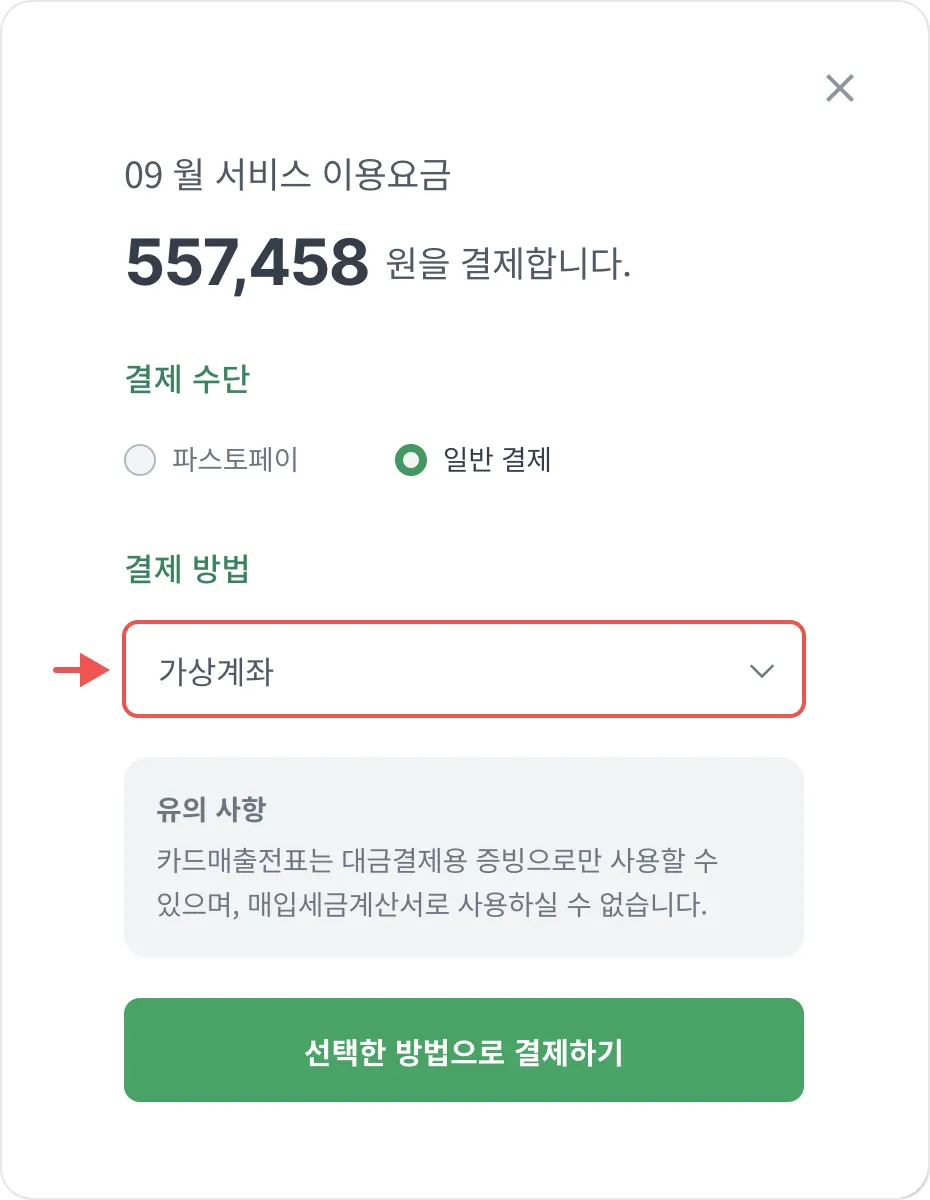Click the 일반 결제 option label
Viewport: 930px width, 1200px height.
[x=497, y=460]
